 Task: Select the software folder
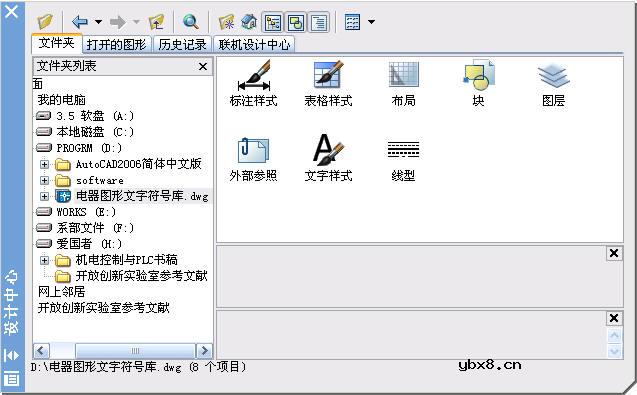[x=89, y=180]
